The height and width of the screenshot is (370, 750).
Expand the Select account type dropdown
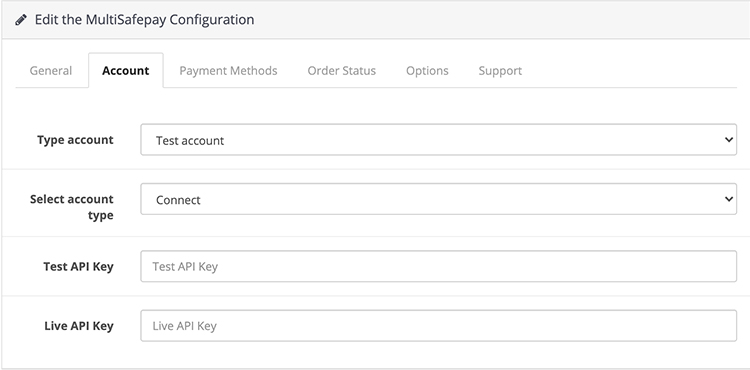pos(438,199)
